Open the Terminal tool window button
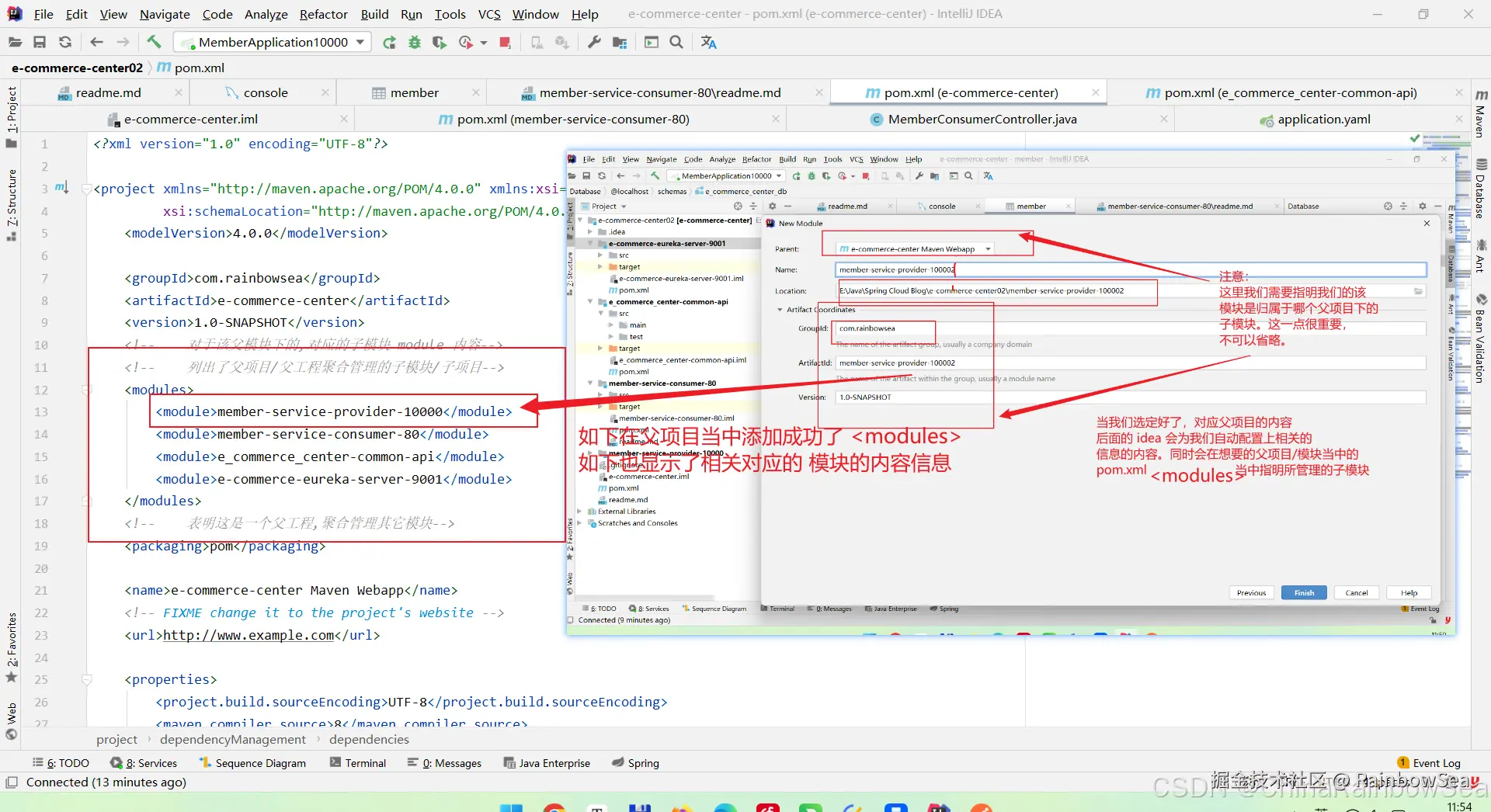 coord(358,763)
